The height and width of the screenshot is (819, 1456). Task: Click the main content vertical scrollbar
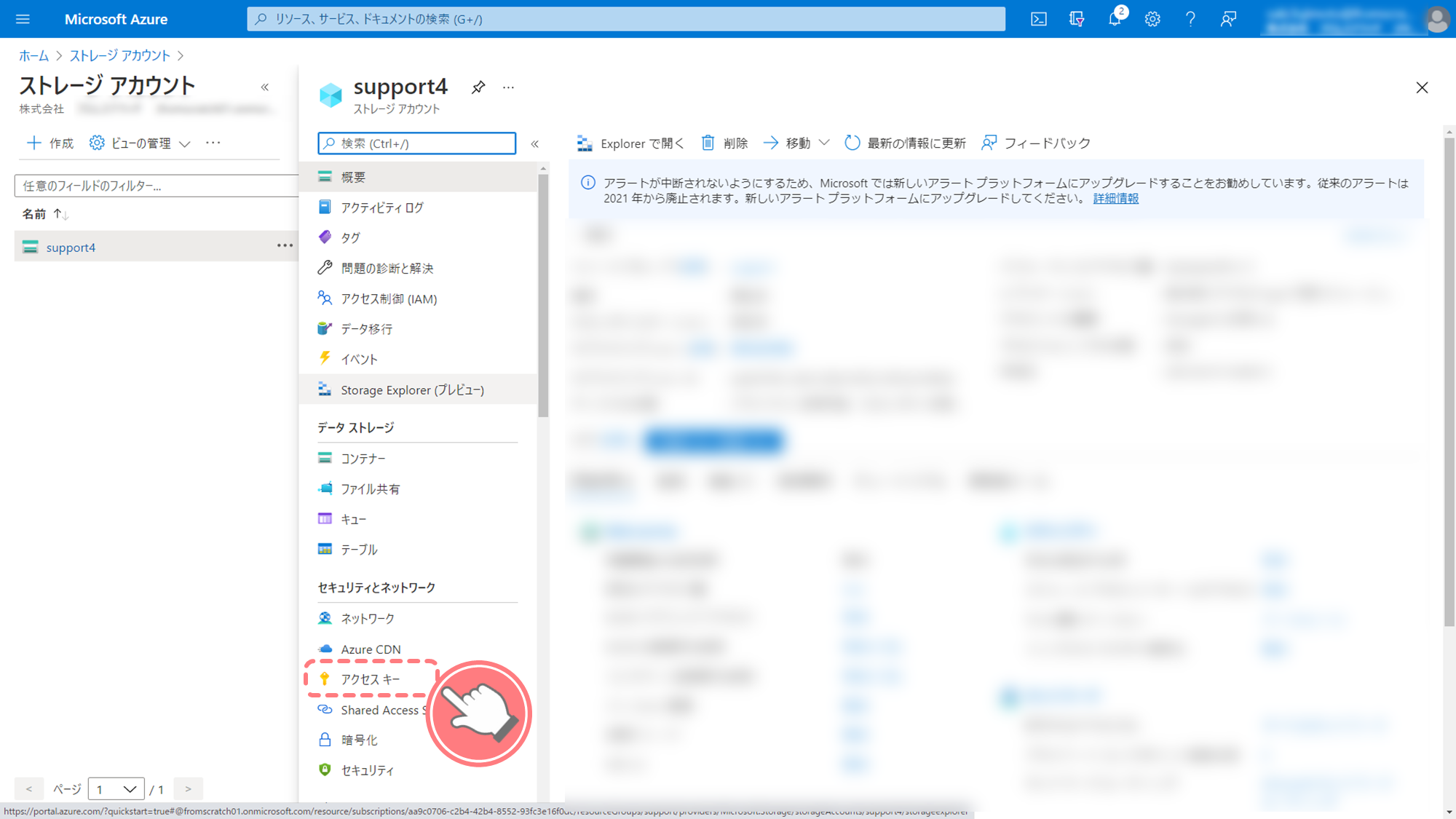[1449, 381]
